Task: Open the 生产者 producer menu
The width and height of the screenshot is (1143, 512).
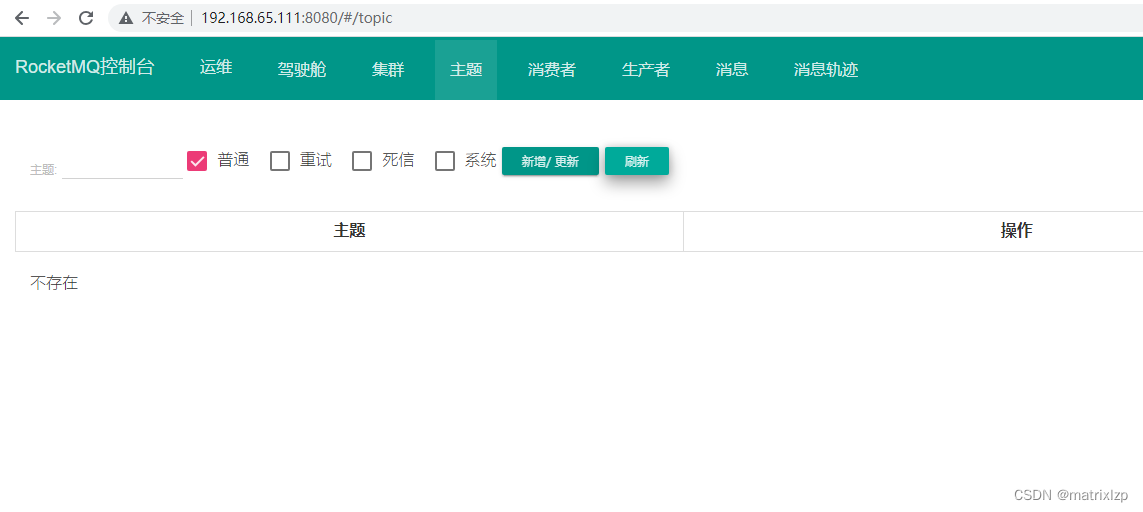Action: [646, 70]
